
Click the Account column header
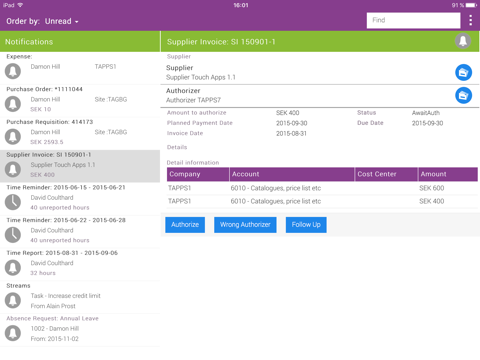pyautogui.click(x=292, y=174)
